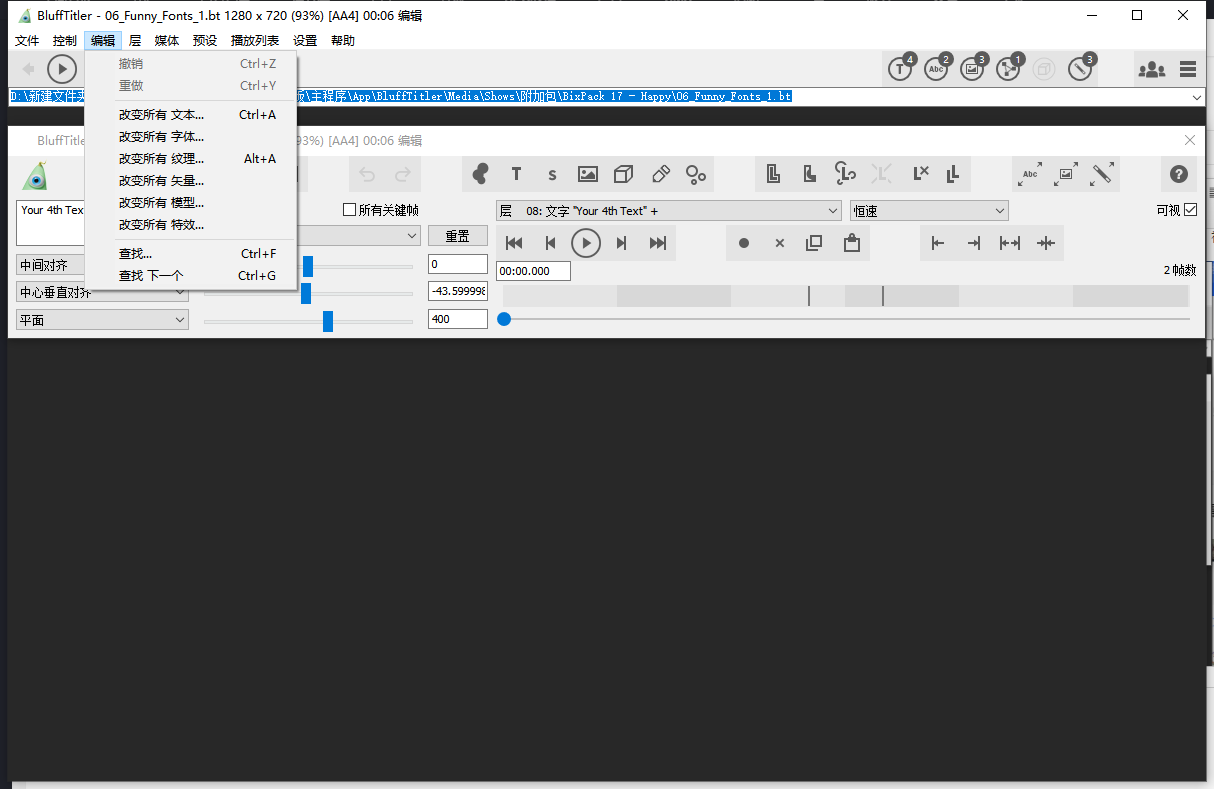Open the 播放列表 menu
Image resolution: width=1214 pixels, height=789 pixels.
pos(255,41)
